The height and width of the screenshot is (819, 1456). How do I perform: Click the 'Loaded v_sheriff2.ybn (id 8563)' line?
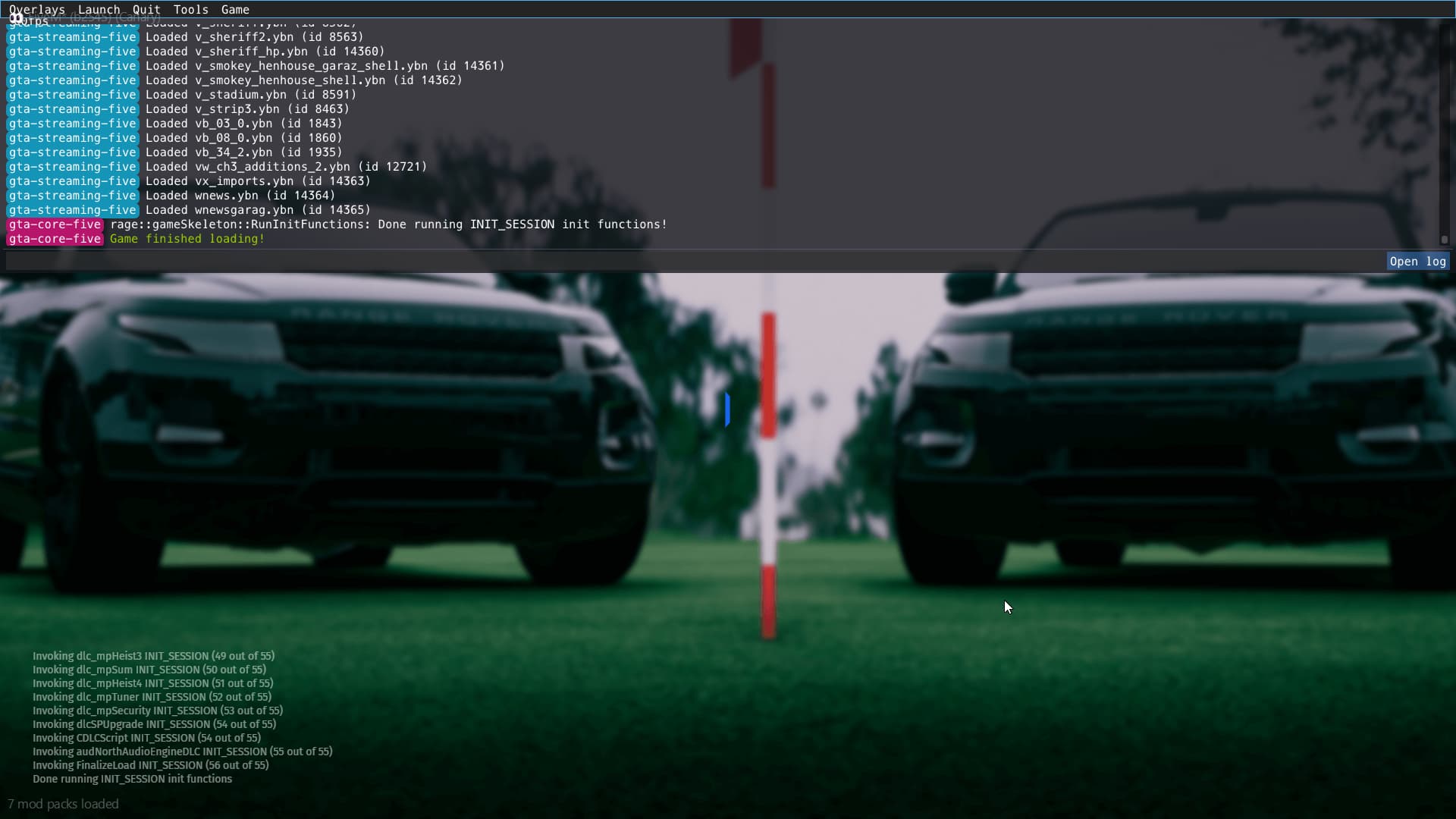(x=255, y=37)
